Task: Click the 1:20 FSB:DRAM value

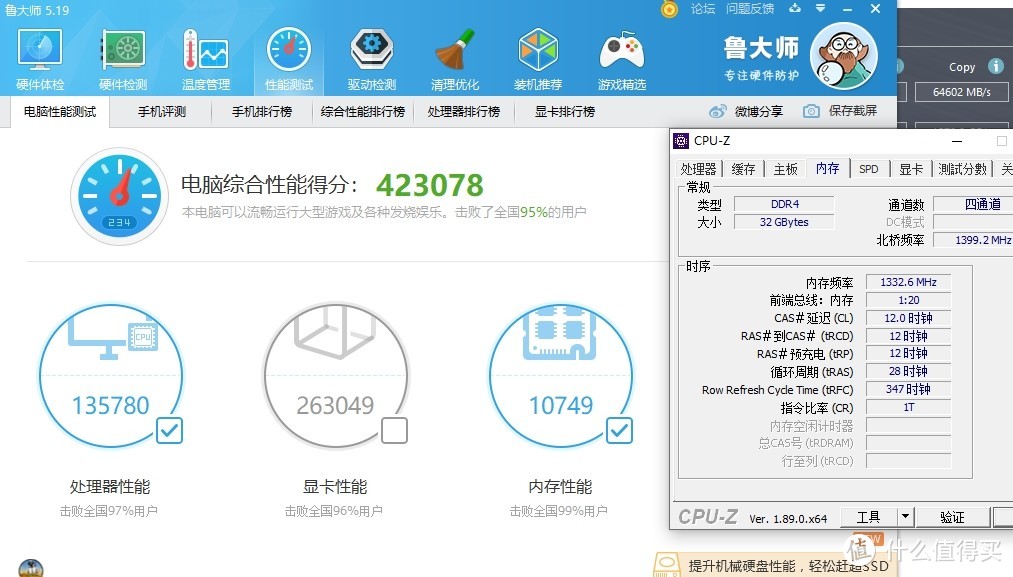Action: (908, 300)
